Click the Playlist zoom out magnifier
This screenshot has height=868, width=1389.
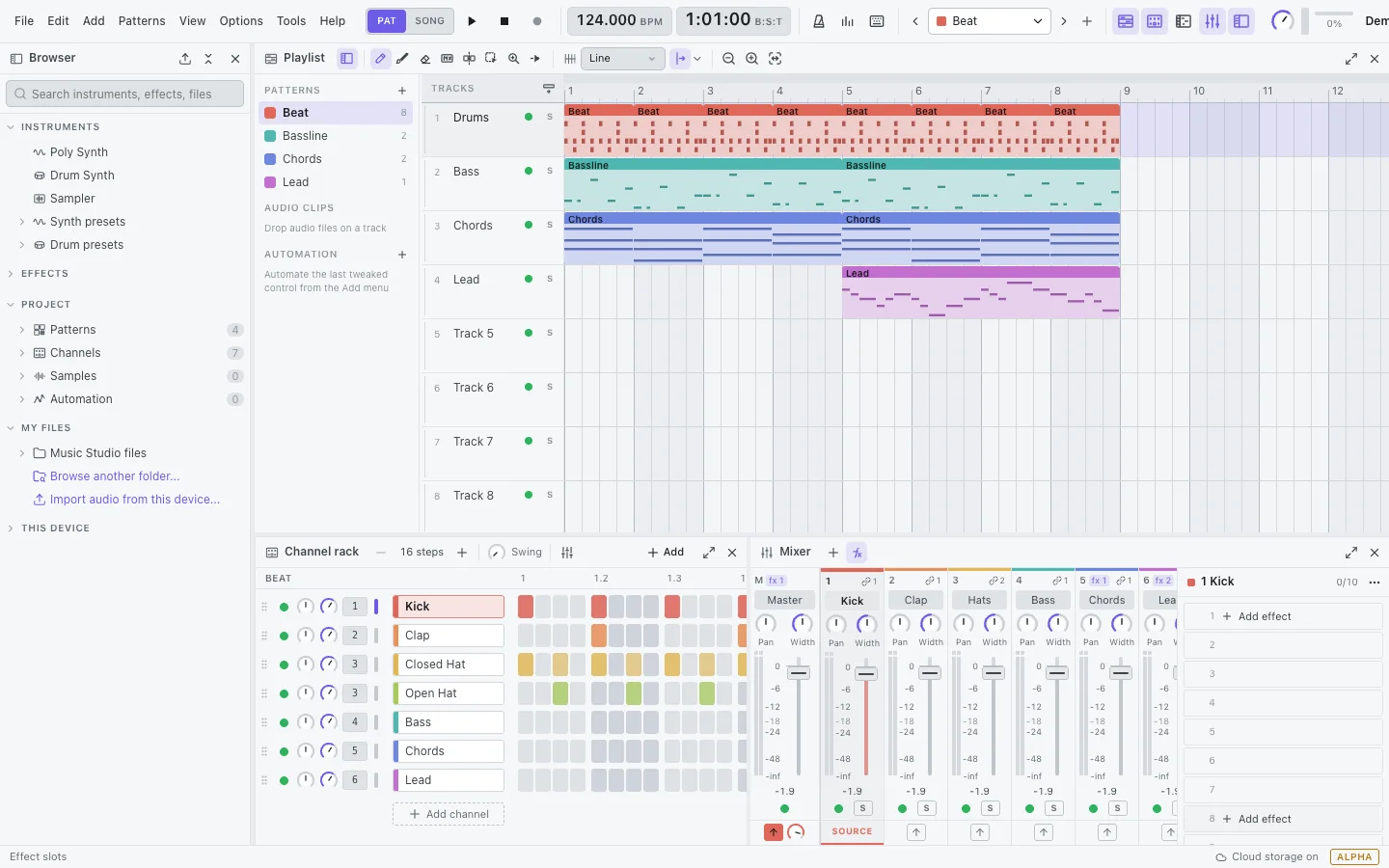(x=728, y=59)
